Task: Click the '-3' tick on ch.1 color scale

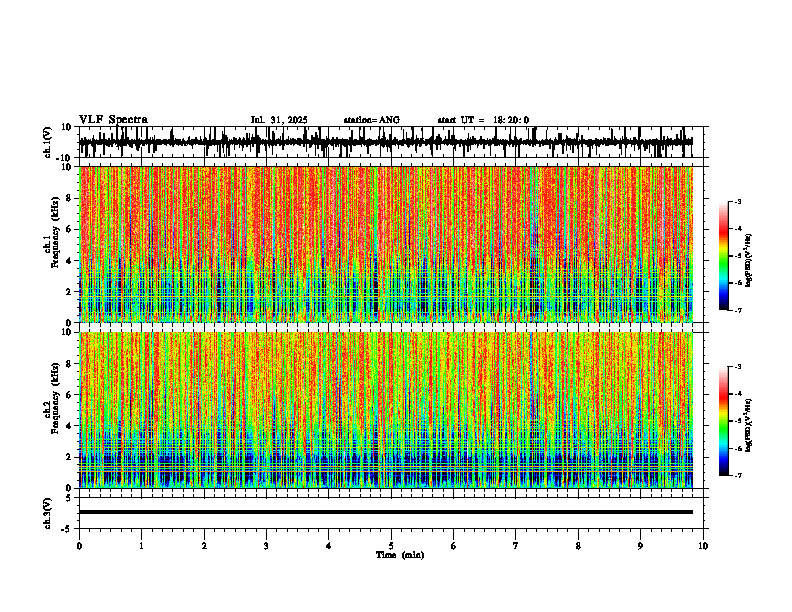Action: [737, 201]
